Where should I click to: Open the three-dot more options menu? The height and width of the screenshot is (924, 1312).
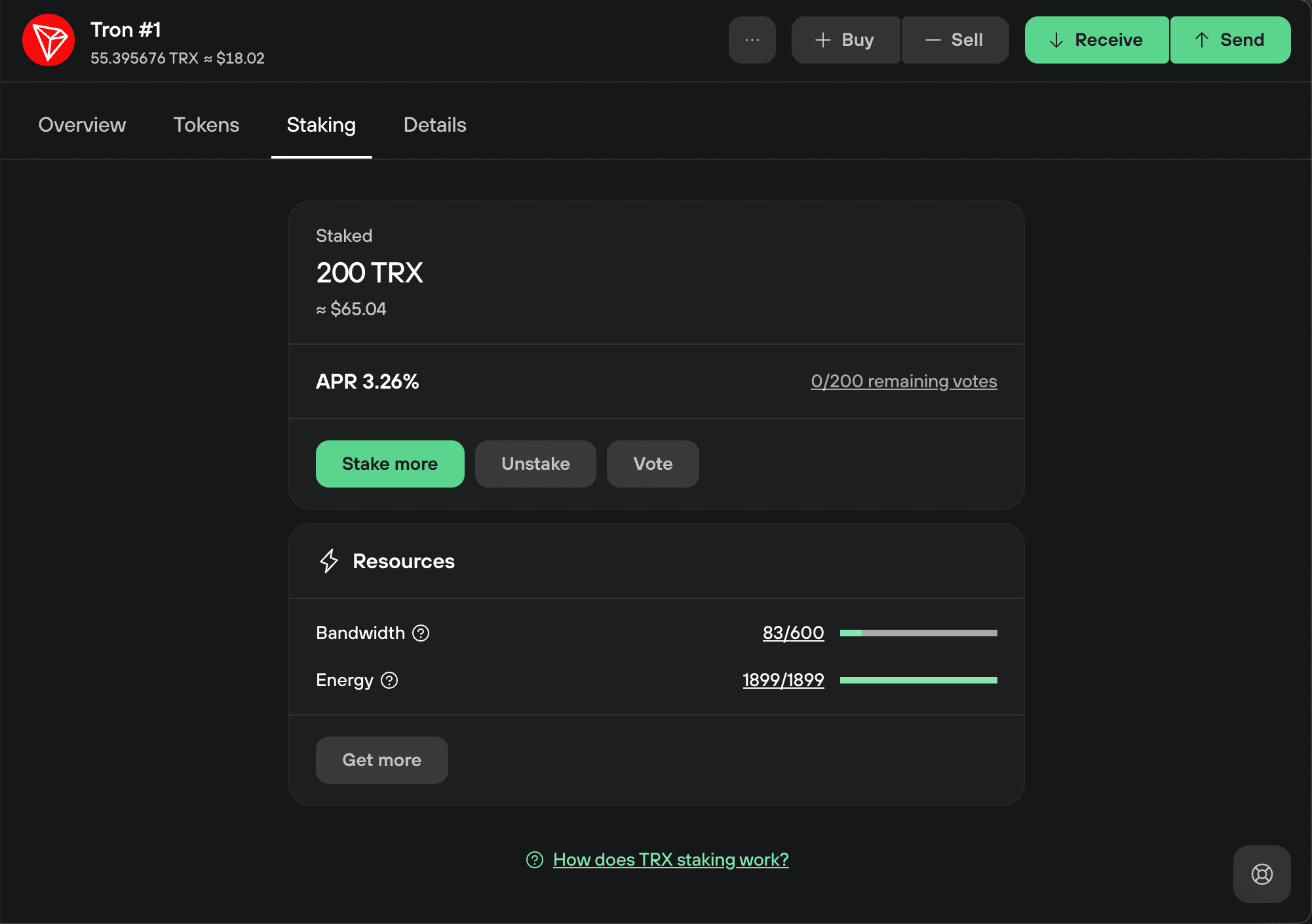pyautogui.click(x=752, y=40)
